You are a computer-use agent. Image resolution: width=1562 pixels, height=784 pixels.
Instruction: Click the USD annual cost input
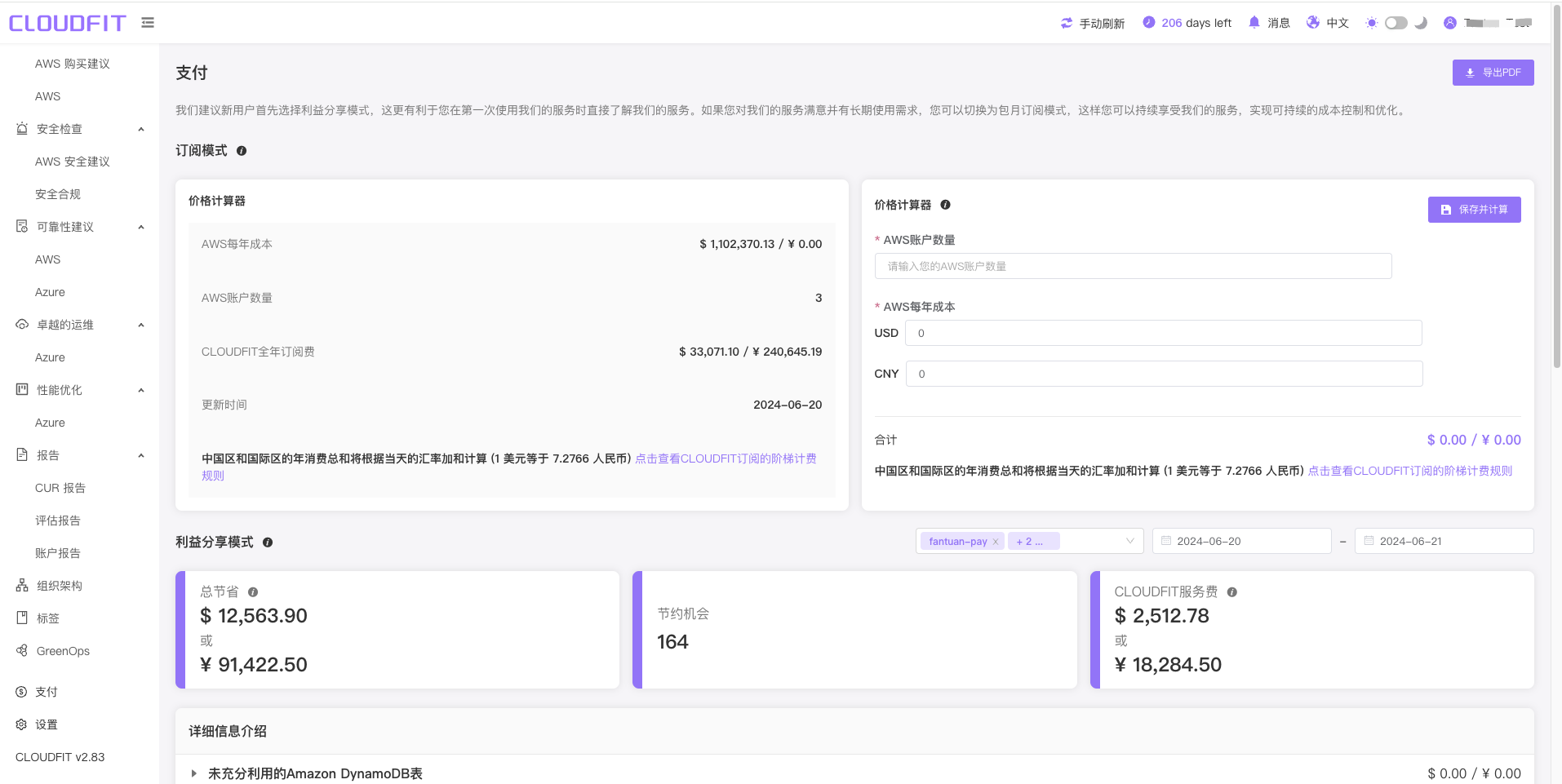(1163, 333)
